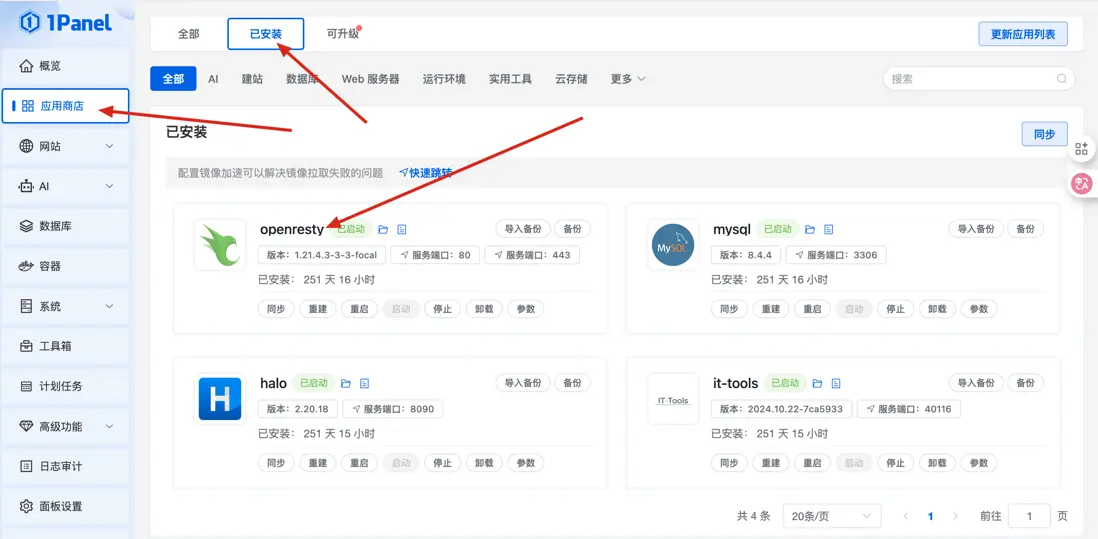Open halo service port 8090 tag

[393, 409]
